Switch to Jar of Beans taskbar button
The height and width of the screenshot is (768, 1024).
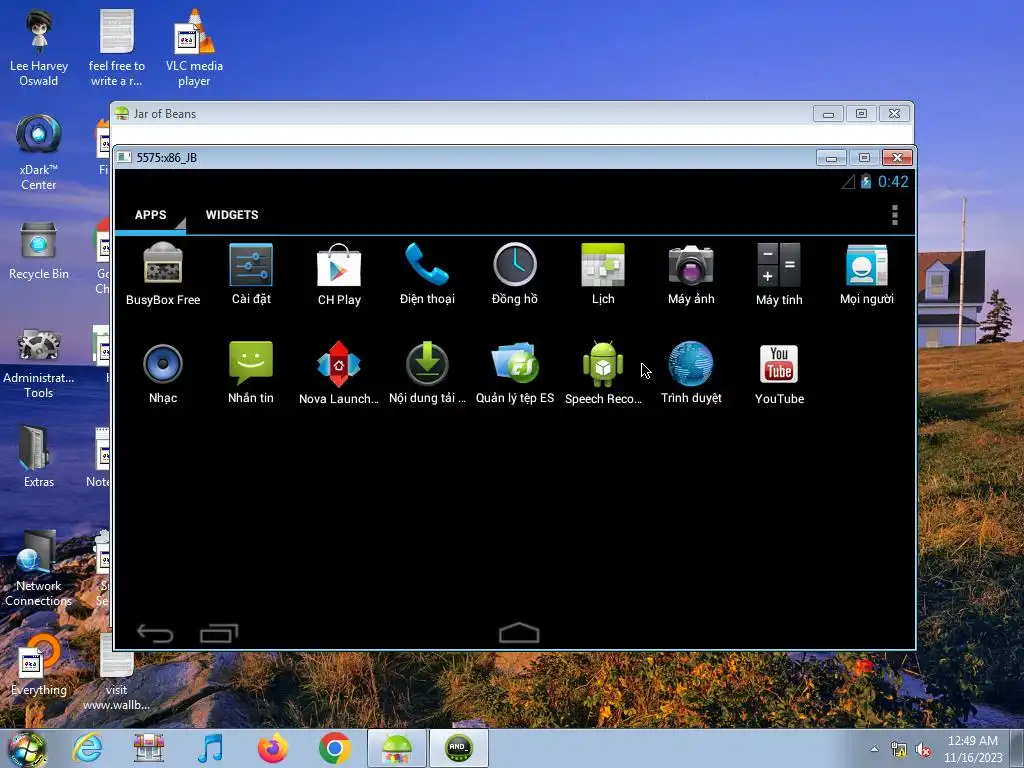(x=396, y=748)
